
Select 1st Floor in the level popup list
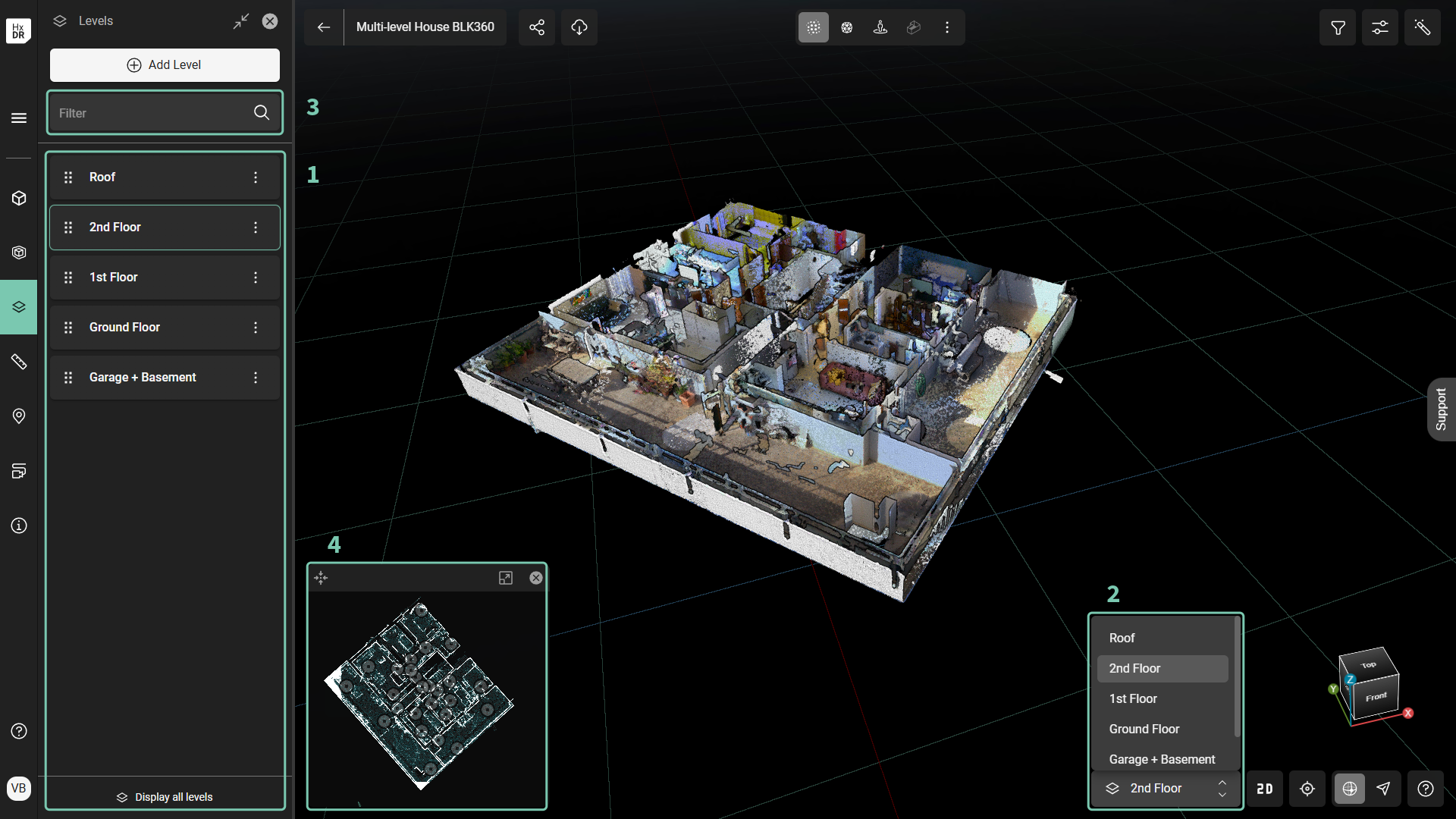1133,698
